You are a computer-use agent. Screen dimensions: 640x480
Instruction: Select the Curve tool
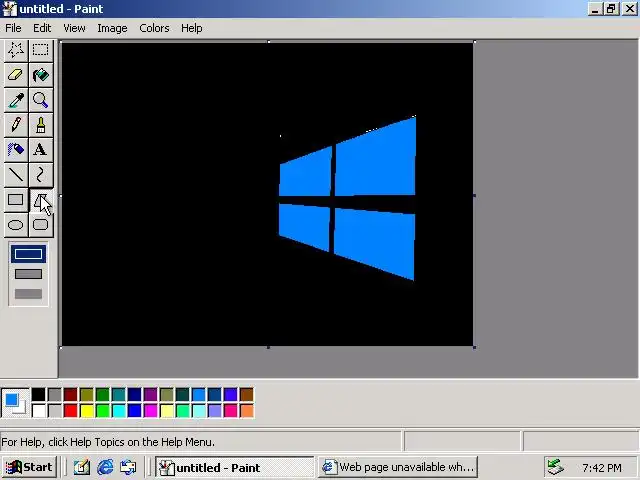pos(41,175)
